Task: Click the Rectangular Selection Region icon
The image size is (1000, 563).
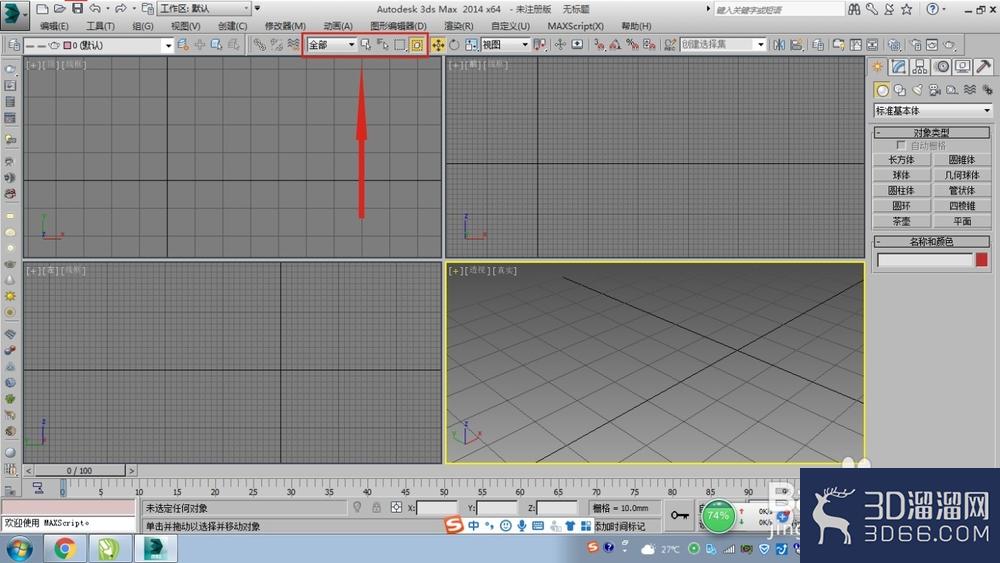Action: pyautogui.click(x=400, y=45)
